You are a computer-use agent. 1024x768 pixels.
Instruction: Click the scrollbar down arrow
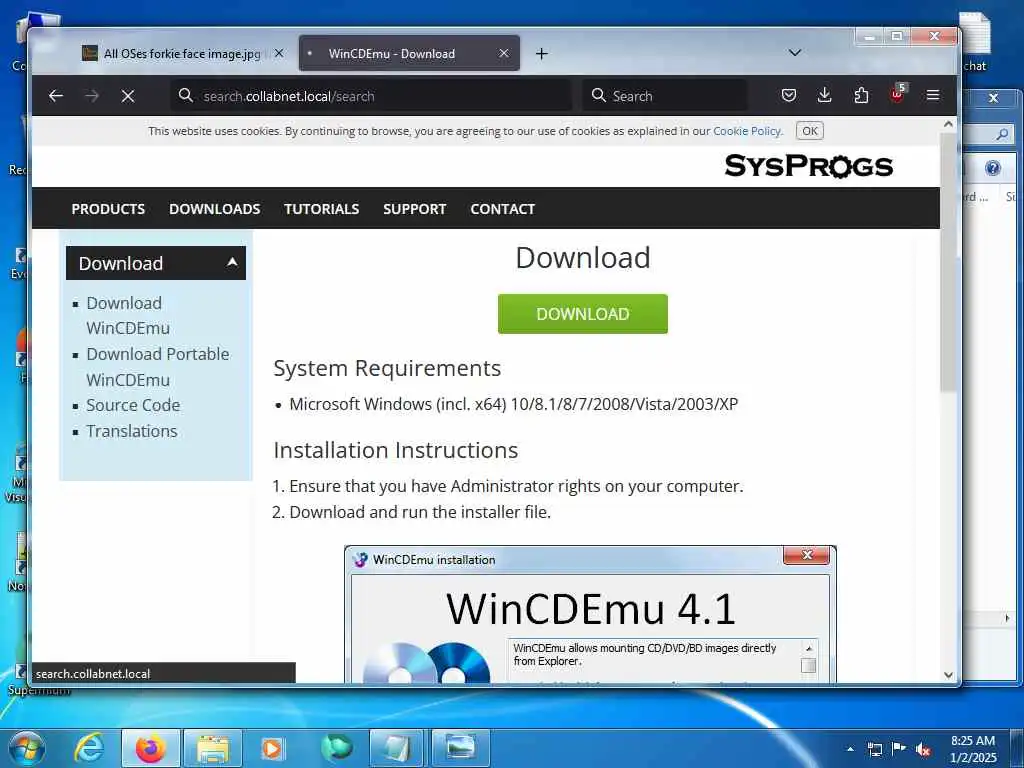click(948, 675)
